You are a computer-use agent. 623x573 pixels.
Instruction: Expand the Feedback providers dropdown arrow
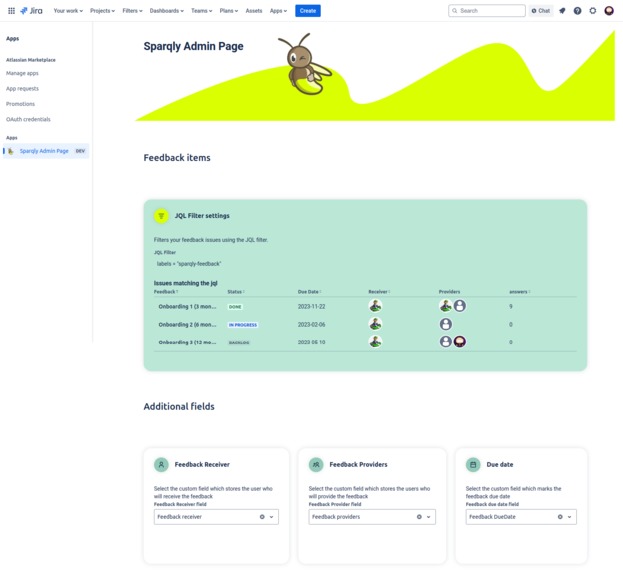pos(429,517)
